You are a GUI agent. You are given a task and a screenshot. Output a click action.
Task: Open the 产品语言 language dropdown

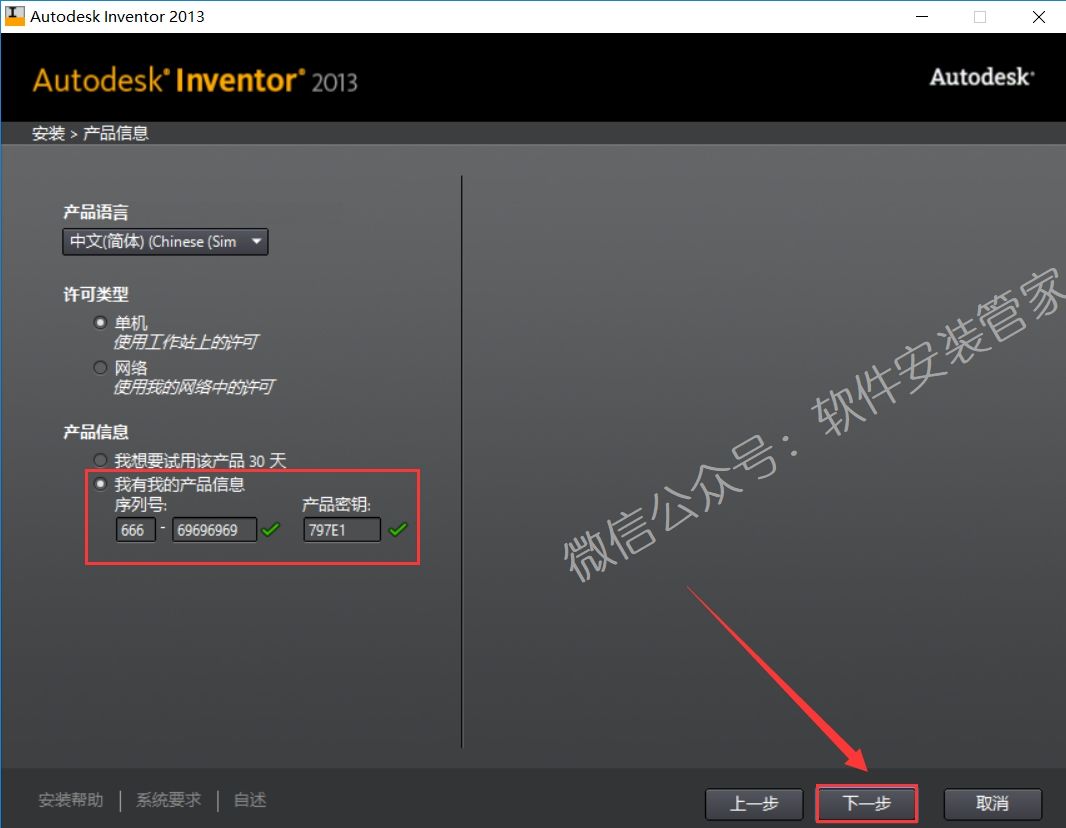165,241
